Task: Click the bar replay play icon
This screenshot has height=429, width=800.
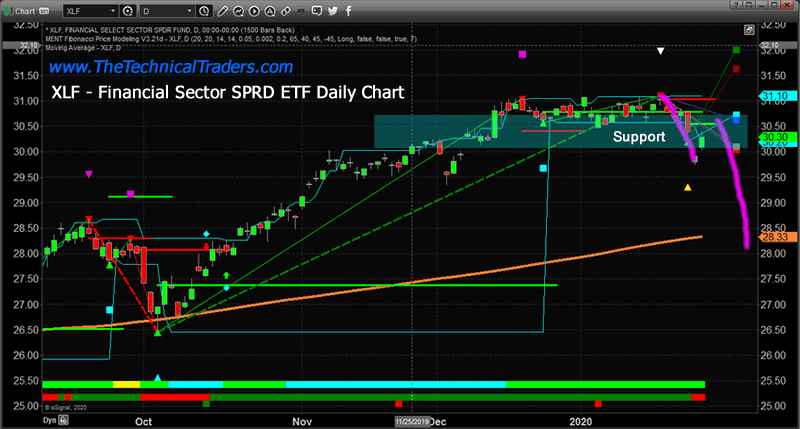Action: [254, 11]
